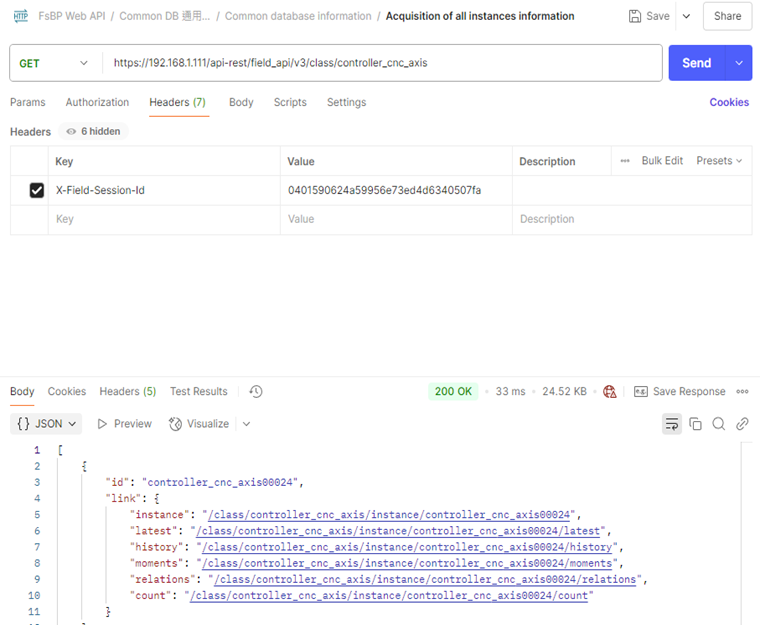Click the JSON braces icon
Screen dimensions: 760x625
[23, 424]
